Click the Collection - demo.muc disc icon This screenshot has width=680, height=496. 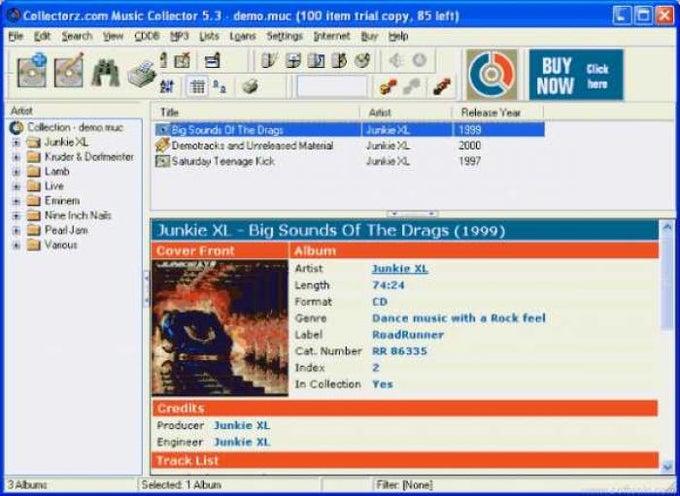click(16, 127)
